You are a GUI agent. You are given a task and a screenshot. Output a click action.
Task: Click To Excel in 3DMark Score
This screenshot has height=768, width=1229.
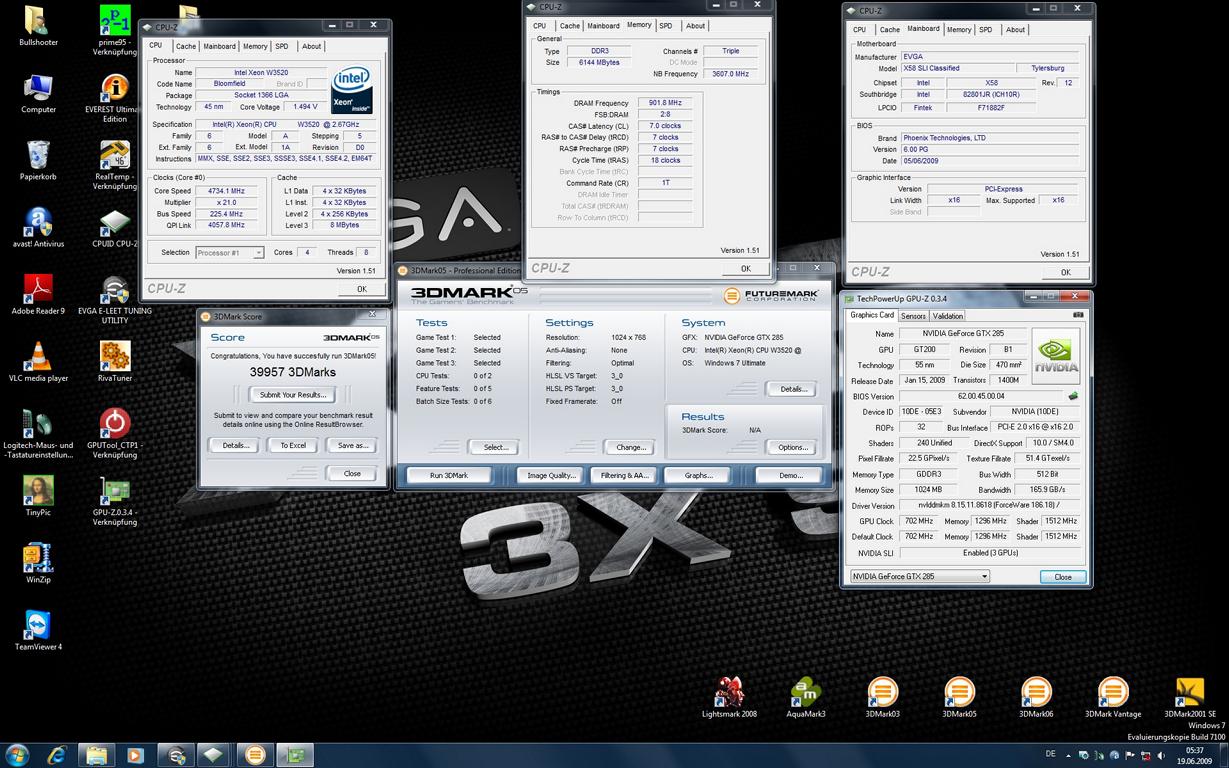click(293, 445)
